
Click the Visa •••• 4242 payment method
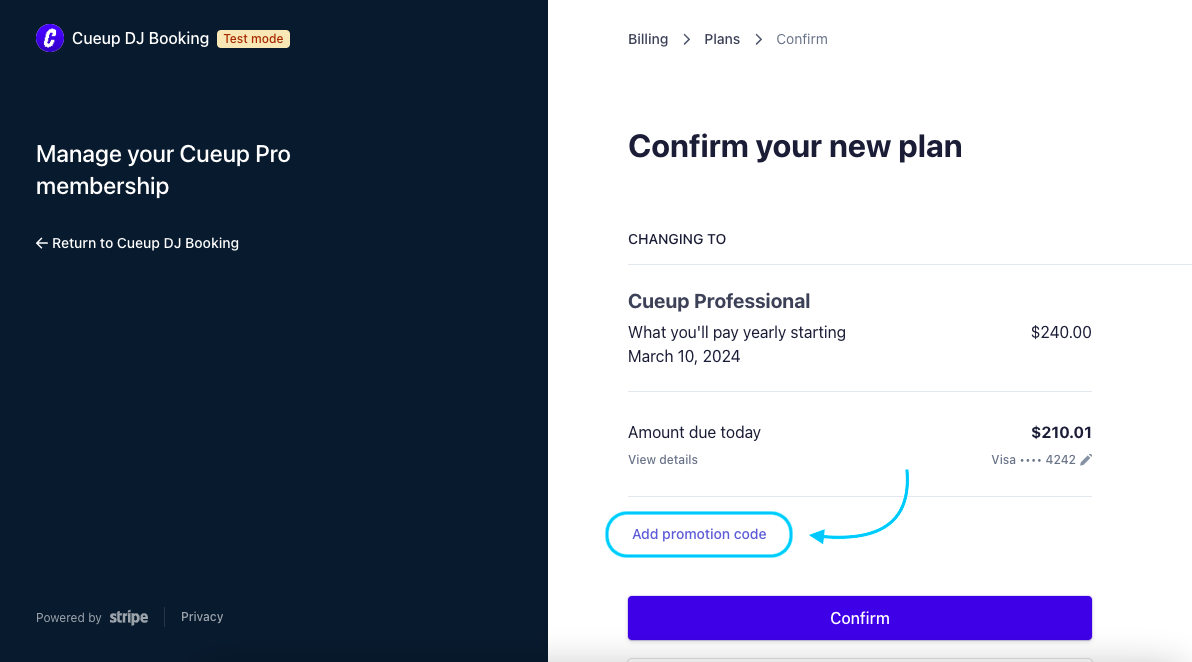tap(1033, 459)
